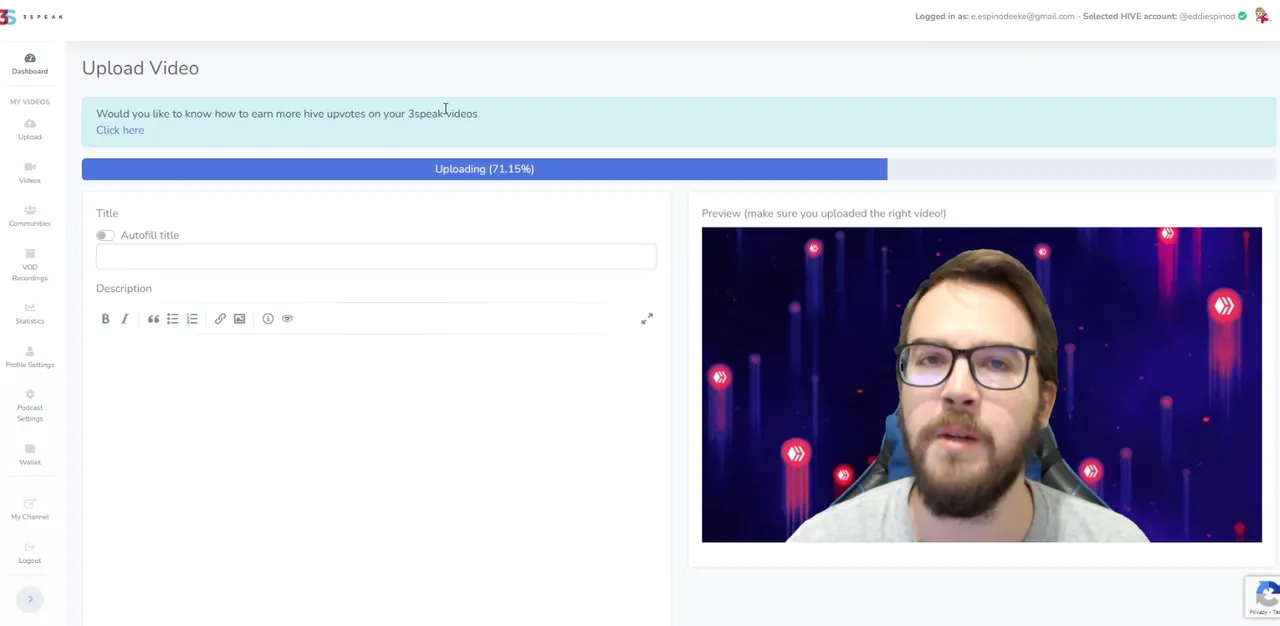View Statistics from the sidebar
Viewport: 1280px width, 626px height.
click(30, 314)
